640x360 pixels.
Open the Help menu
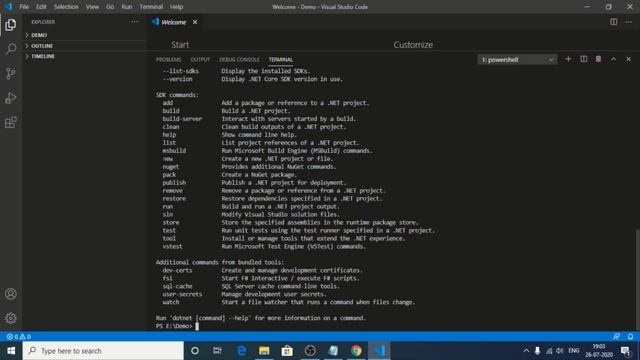tap(176, 7)
